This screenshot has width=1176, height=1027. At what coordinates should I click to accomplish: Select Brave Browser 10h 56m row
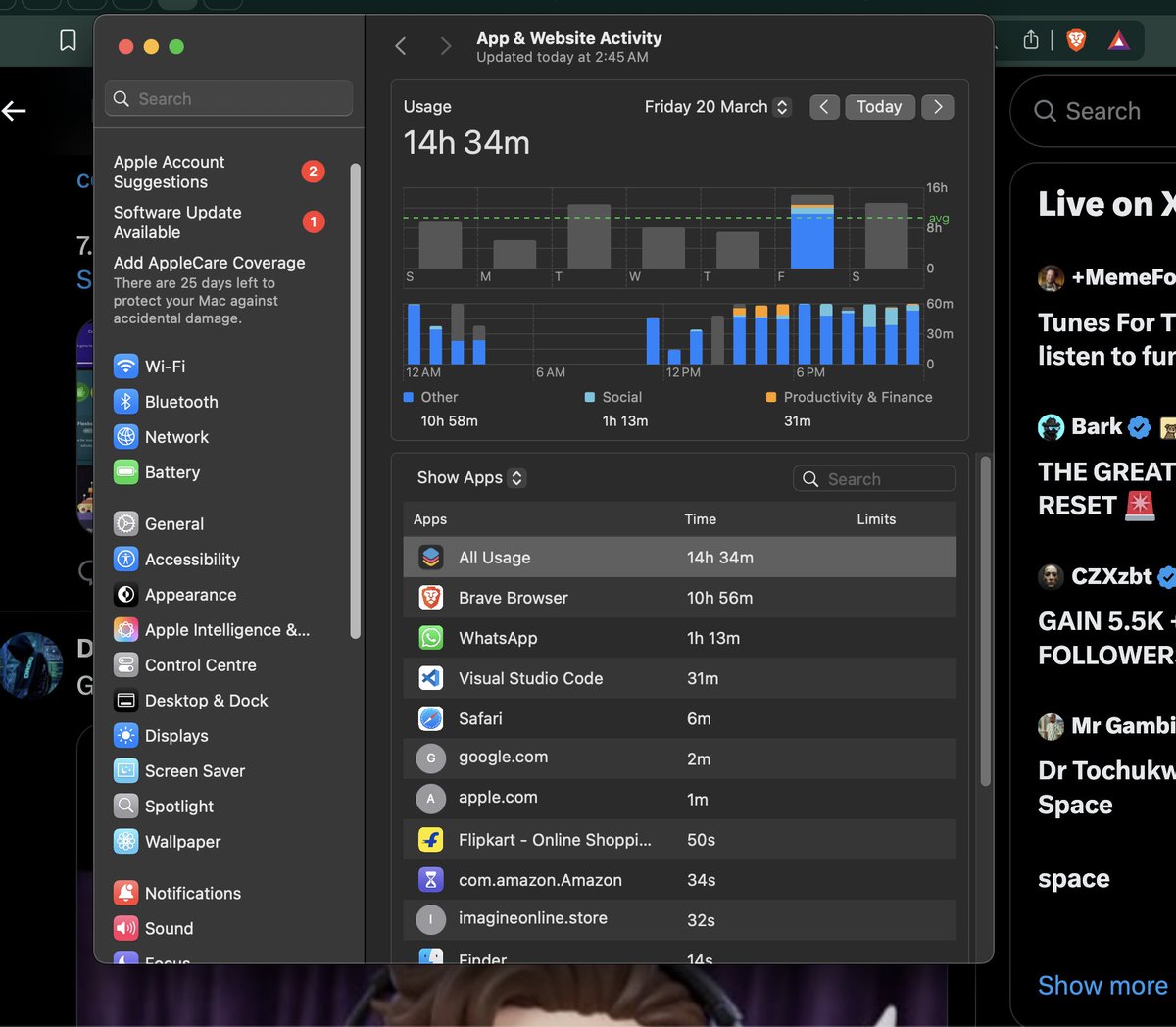coord(679,598)
